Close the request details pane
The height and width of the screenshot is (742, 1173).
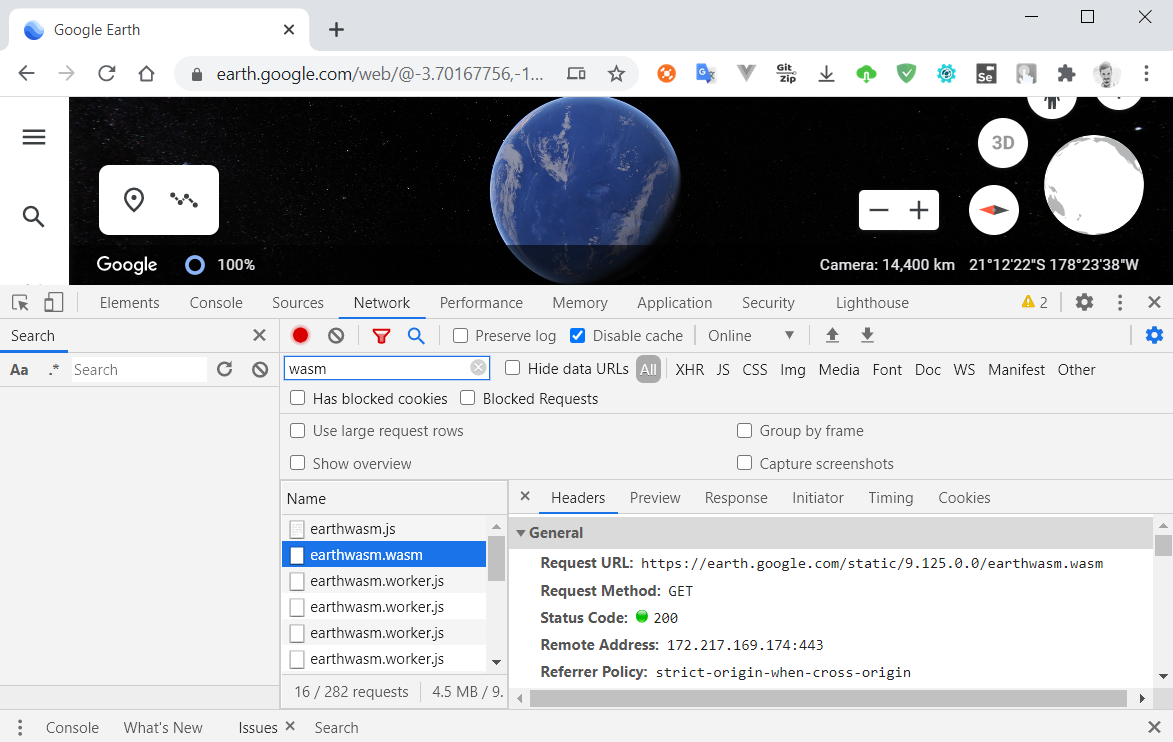[x=525, y=496]
